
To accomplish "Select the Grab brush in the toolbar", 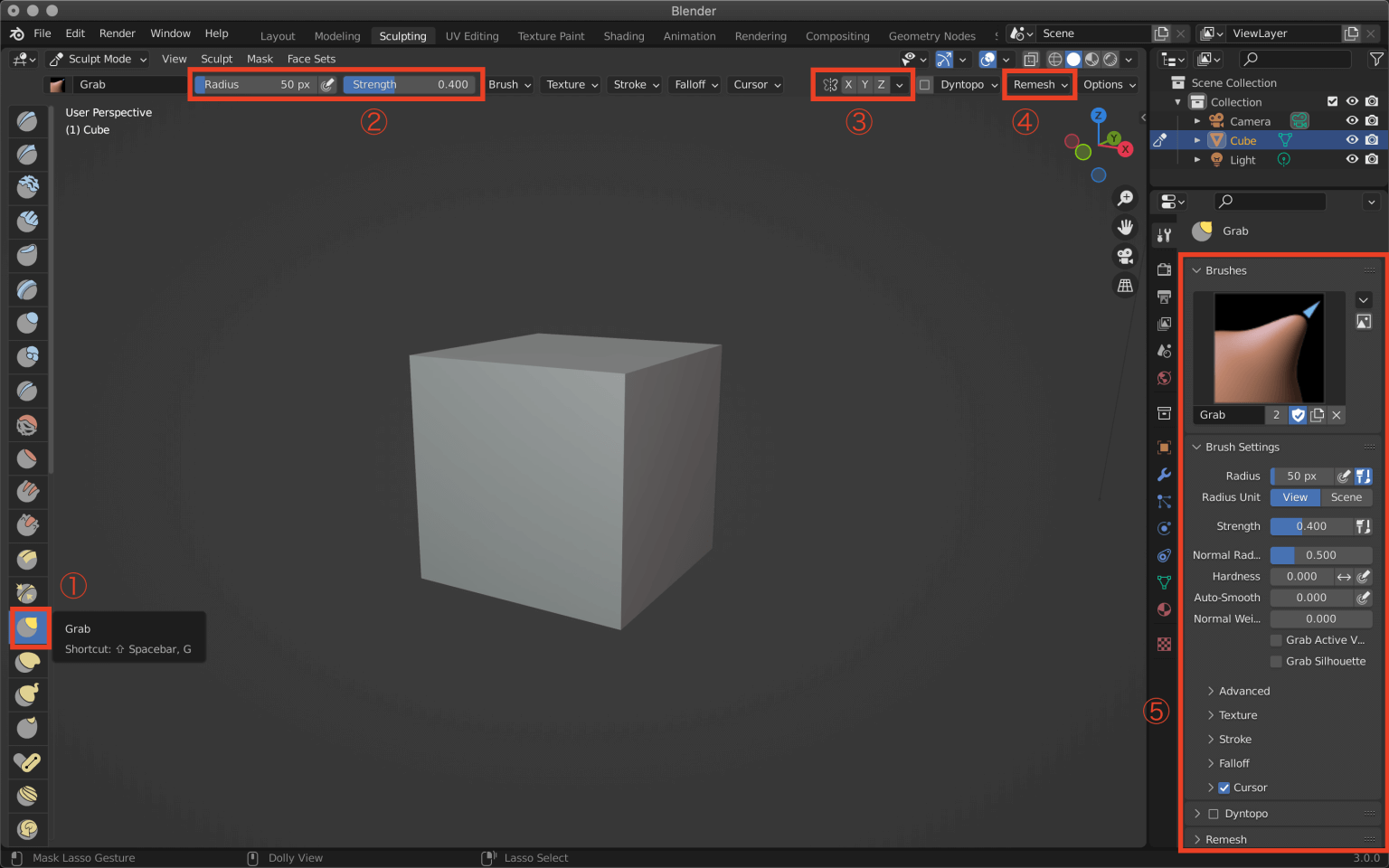I will pos(28,627).
